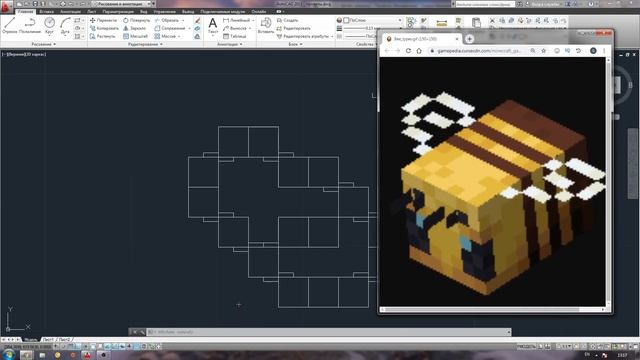The image size is (640, 360).
Task: Click the Erase tool icon in Редактирование panel
Action: (198, 20)
